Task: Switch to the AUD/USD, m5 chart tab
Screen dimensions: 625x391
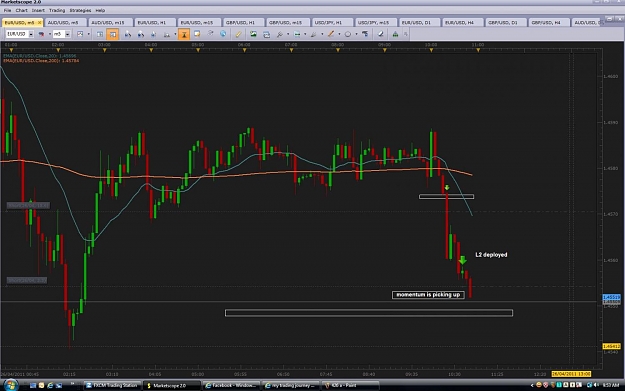Action: click(65, 23)
